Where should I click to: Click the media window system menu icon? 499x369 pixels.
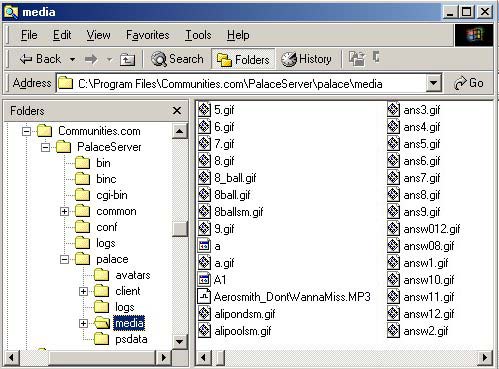coord(11,12)
